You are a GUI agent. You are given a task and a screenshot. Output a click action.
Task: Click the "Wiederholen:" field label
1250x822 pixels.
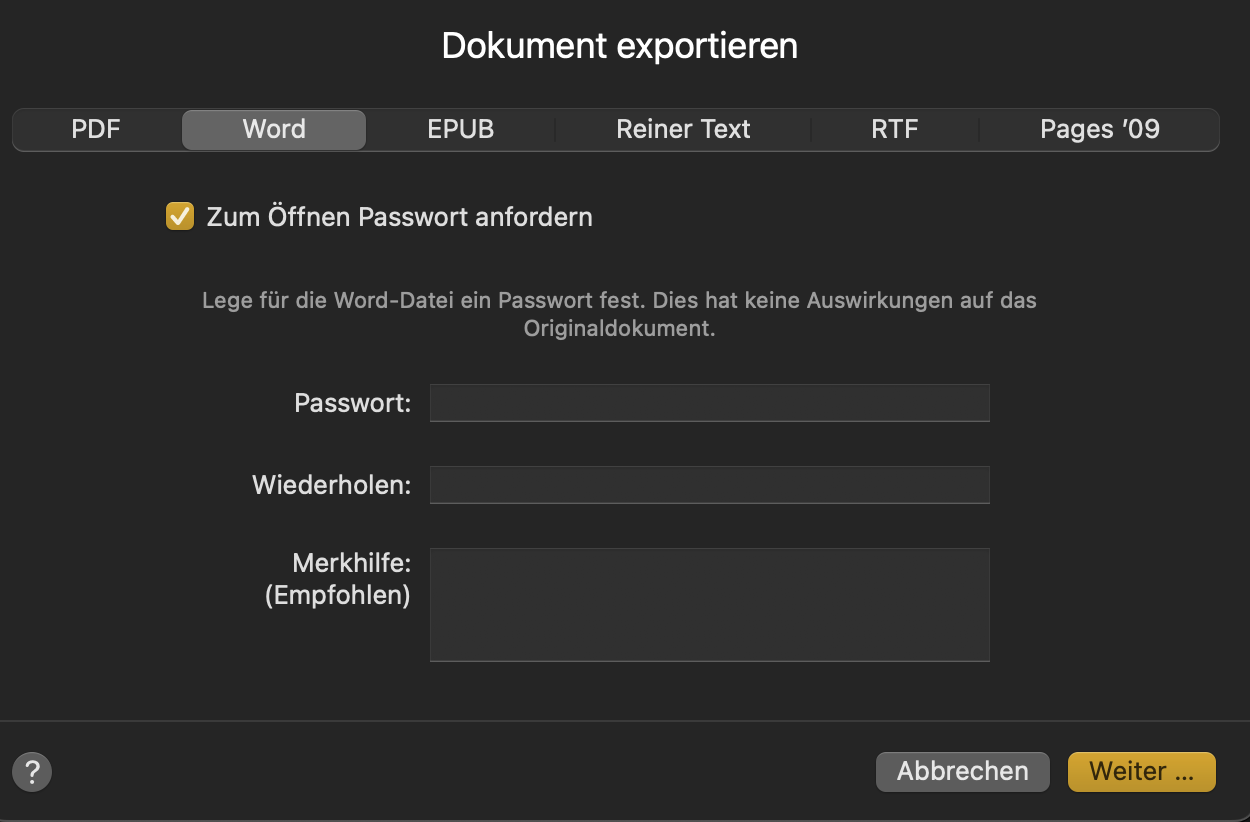click(331, 485)
